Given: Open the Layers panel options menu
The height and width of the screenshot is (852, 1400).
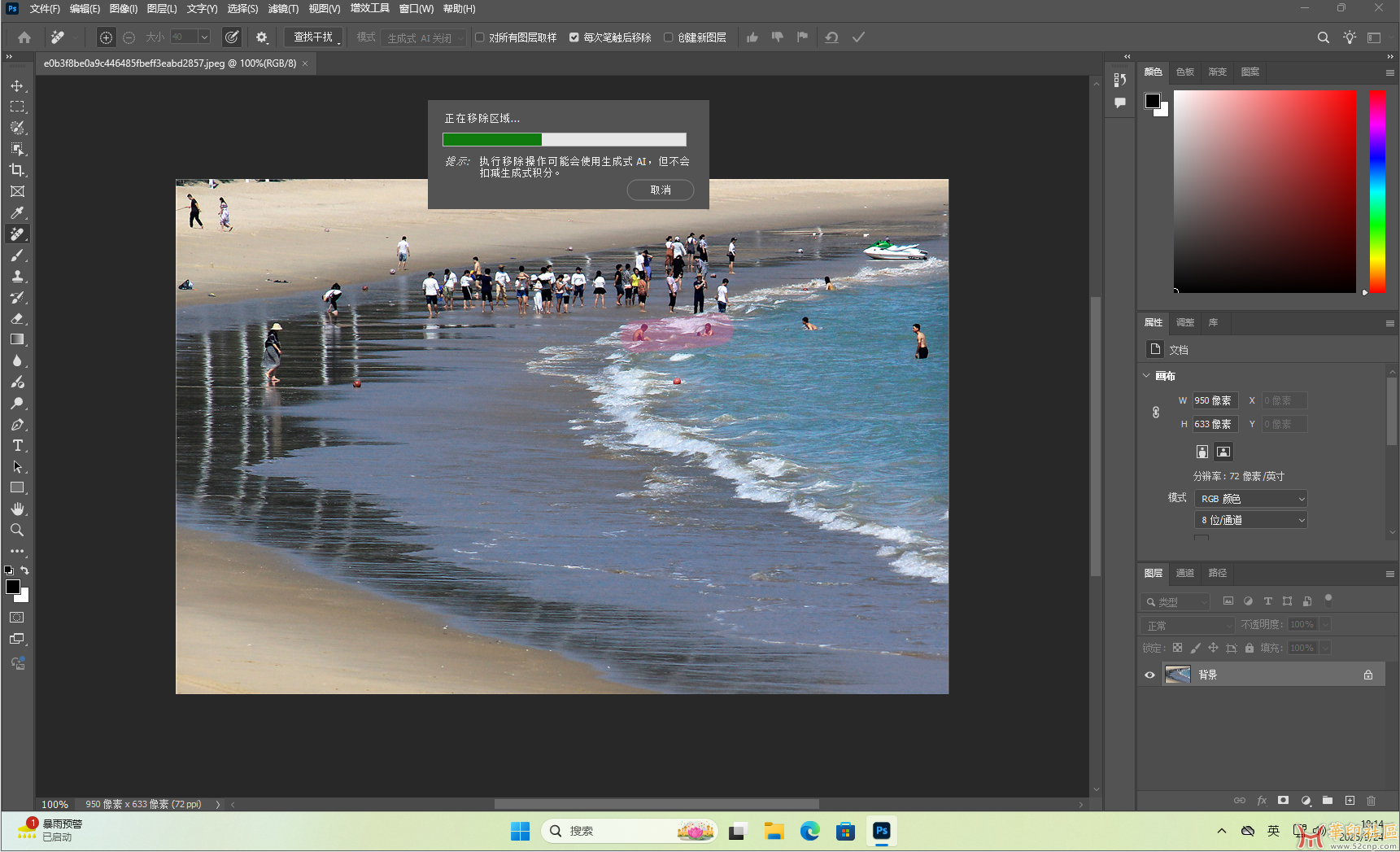Looking at the screenshot, I should pyautogui.click(x=1389, y=574).
